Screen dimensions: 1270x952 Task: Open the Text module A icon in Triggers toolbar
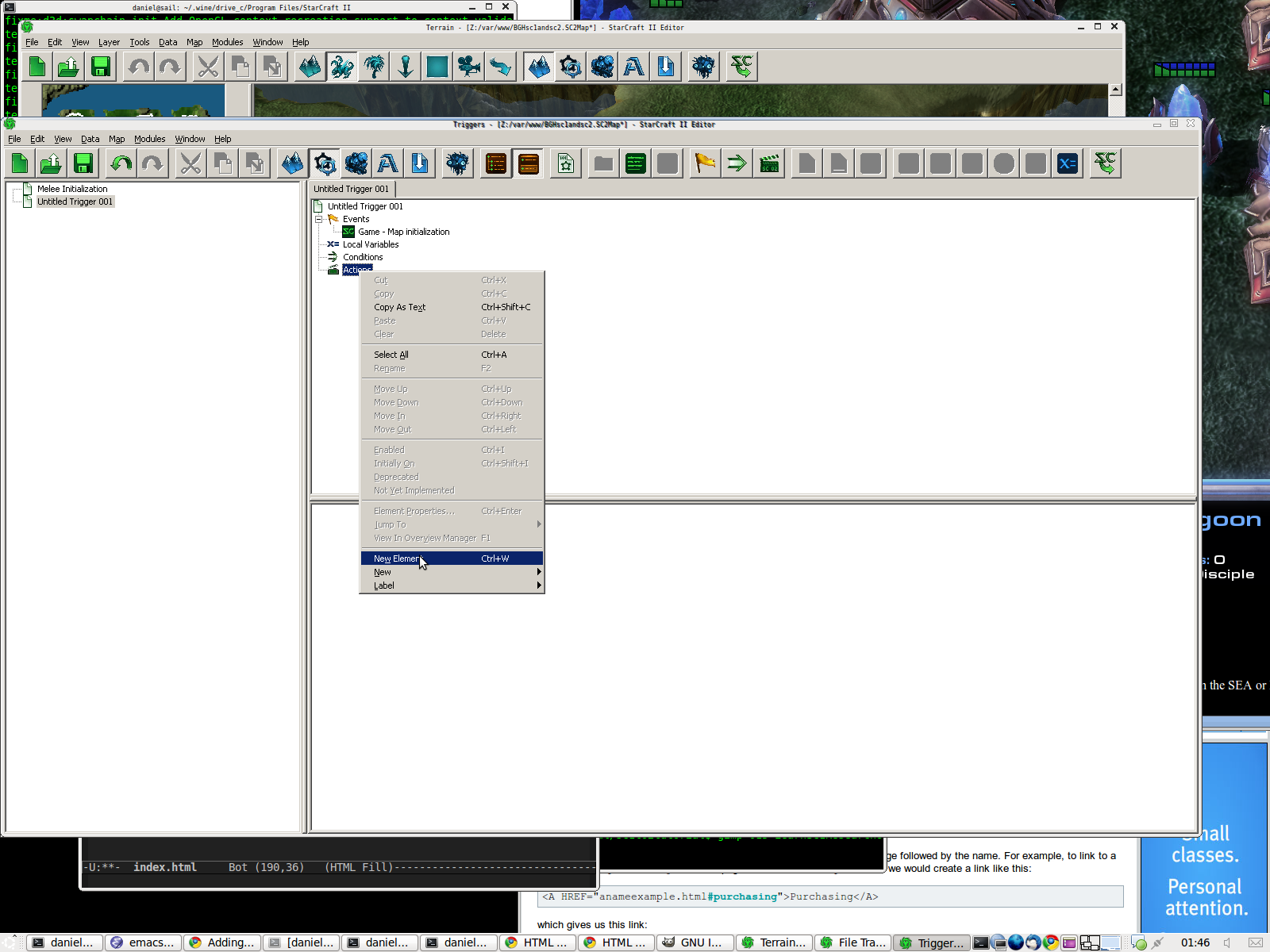pos(388,164)
